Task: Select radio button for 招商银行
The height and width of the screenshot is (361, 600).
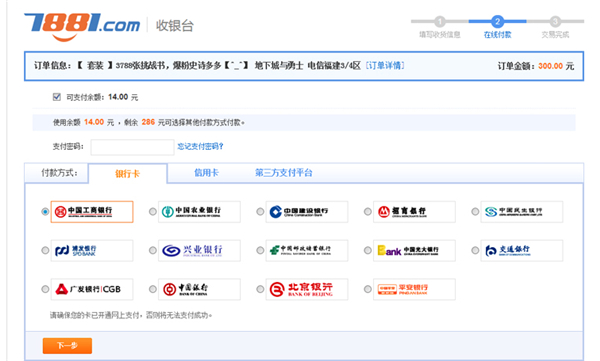Action: point(368,211)
